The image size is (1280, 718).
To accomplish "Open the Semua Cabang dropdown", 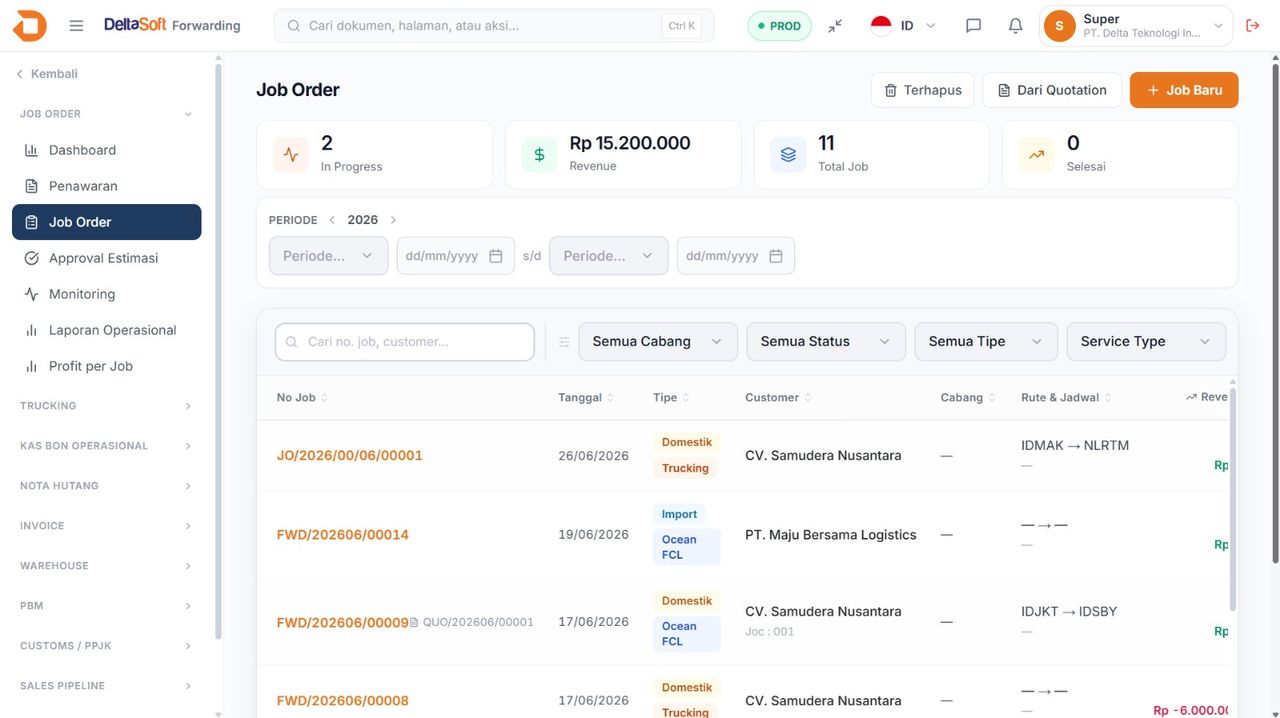I will pos(658,342).
